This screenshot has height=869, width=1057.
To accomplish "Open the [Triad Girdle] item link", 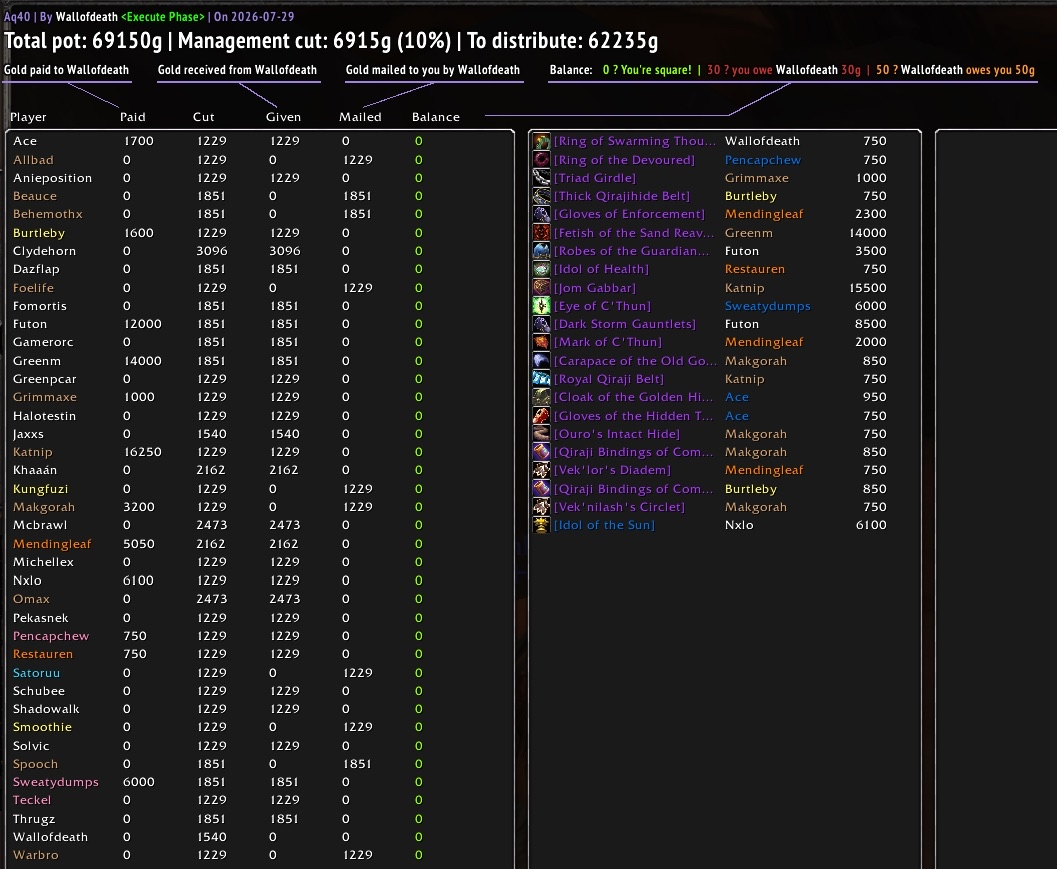I will [x=595, y=178].
